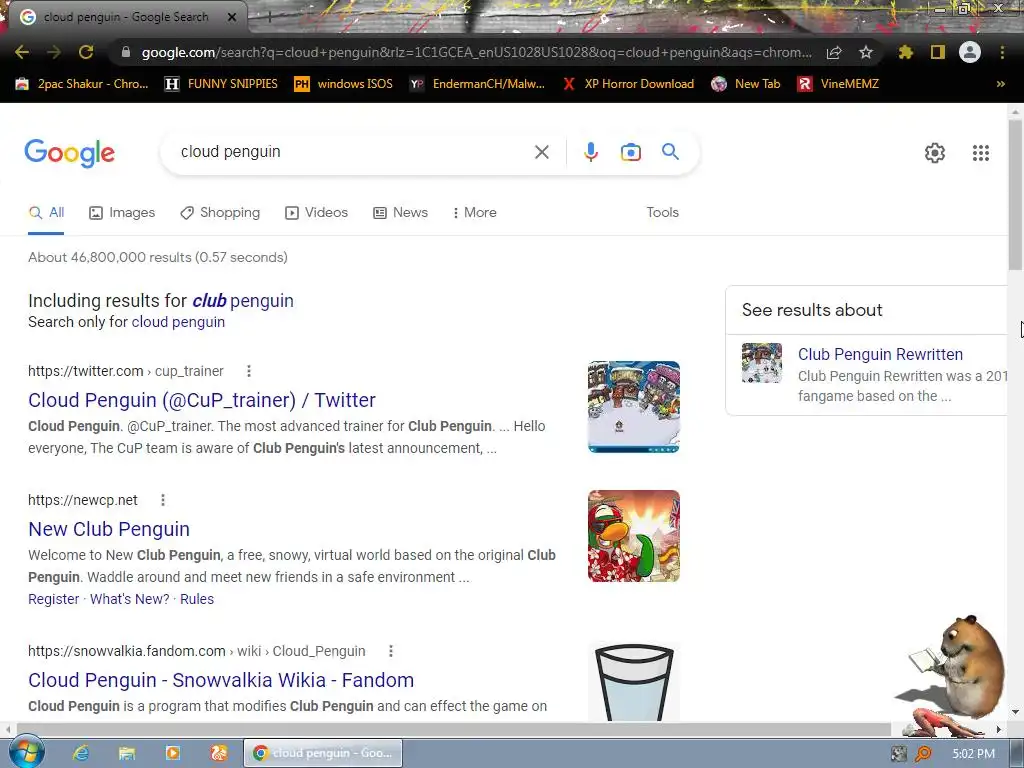1024x768 pixels.
Task: Submit search with magnifier icon
Action: (670, 152)
